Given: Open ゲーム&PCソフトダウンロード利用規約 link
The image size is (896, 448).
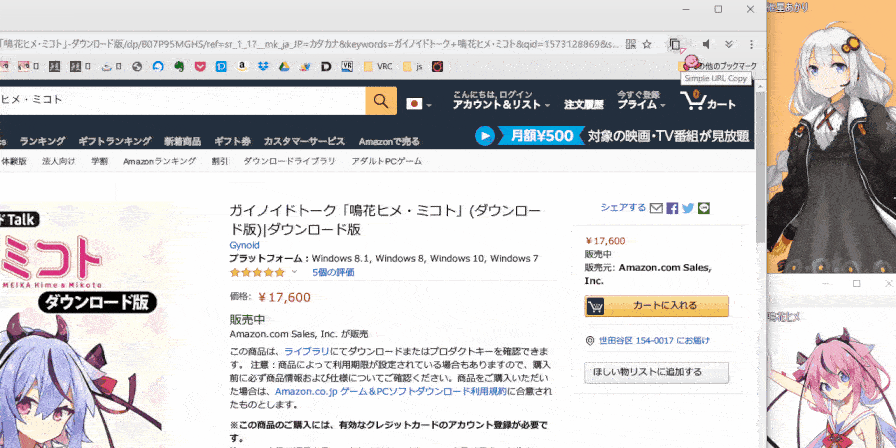Looking at the screenshot, I should (390, 392).
